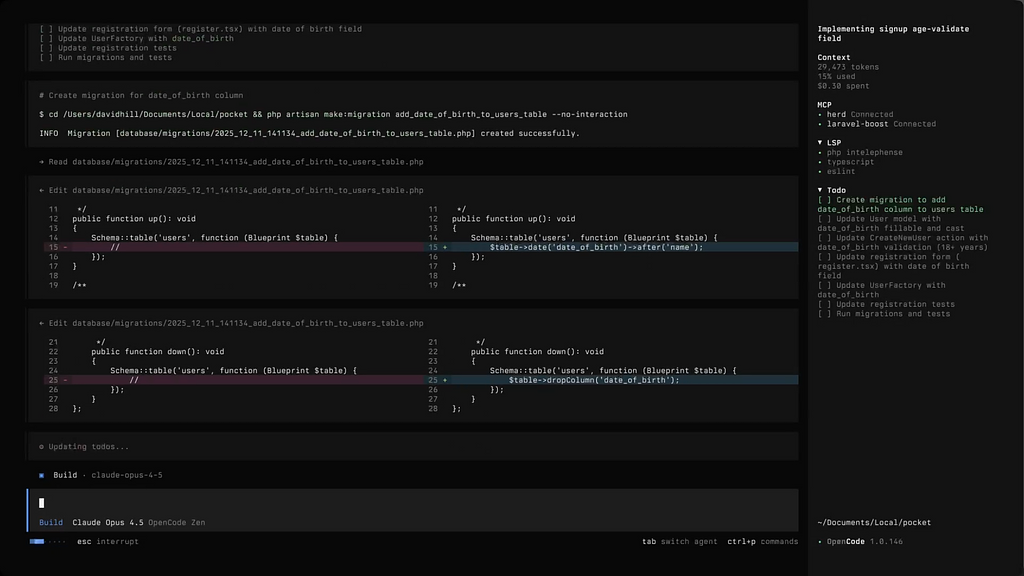The width and height of the screenshot is (1024, 576).
Task: Check the Create migration todo checkbox in sidebar
Action: coord(824,200)
